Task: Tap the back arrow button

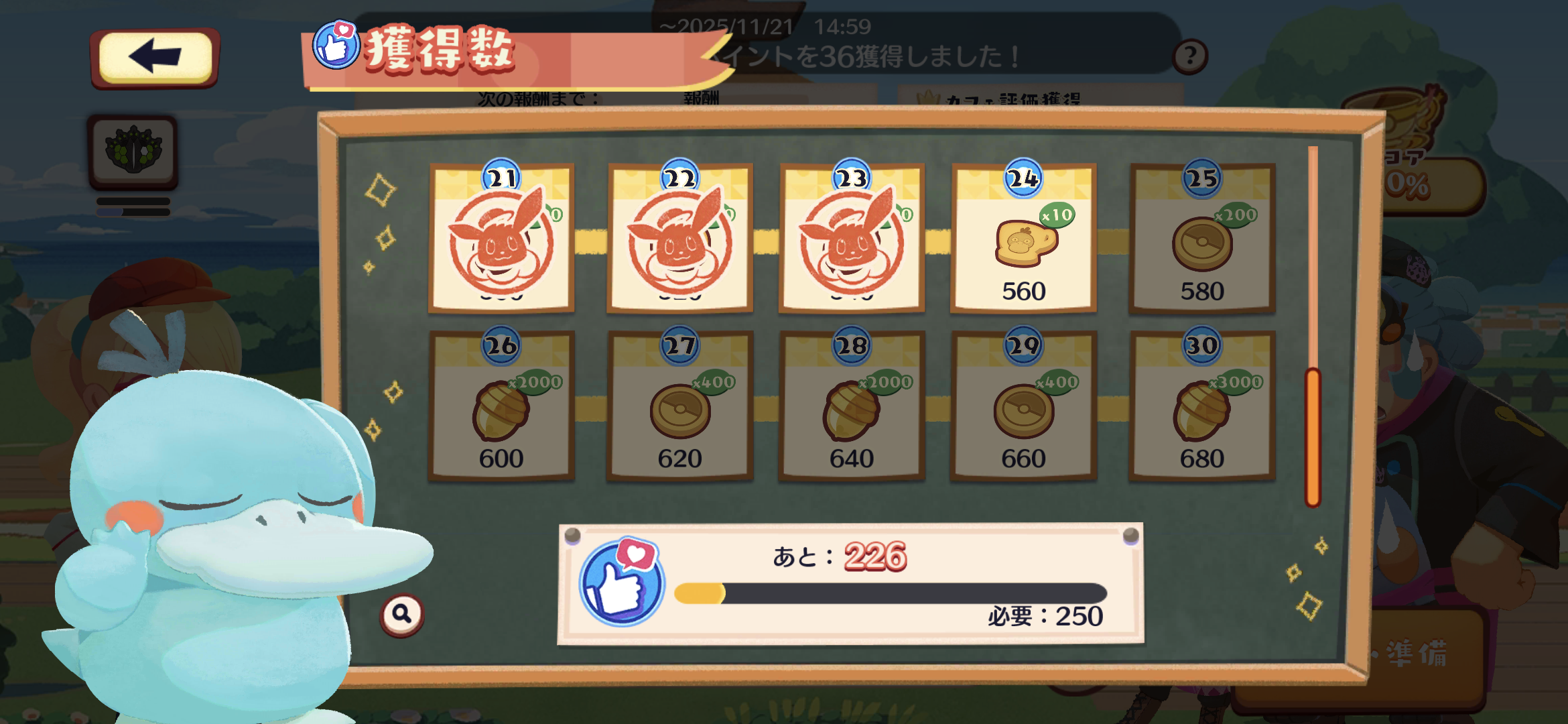Action: pyautogui.click(x=155, y=58)
